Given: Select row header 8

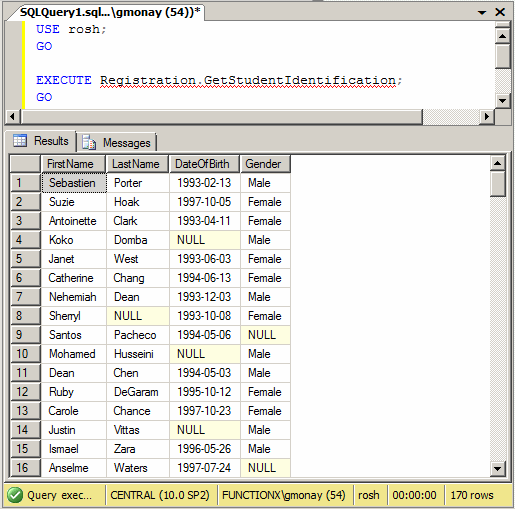Looking at the screenshot, I should (x=25, y=316).
